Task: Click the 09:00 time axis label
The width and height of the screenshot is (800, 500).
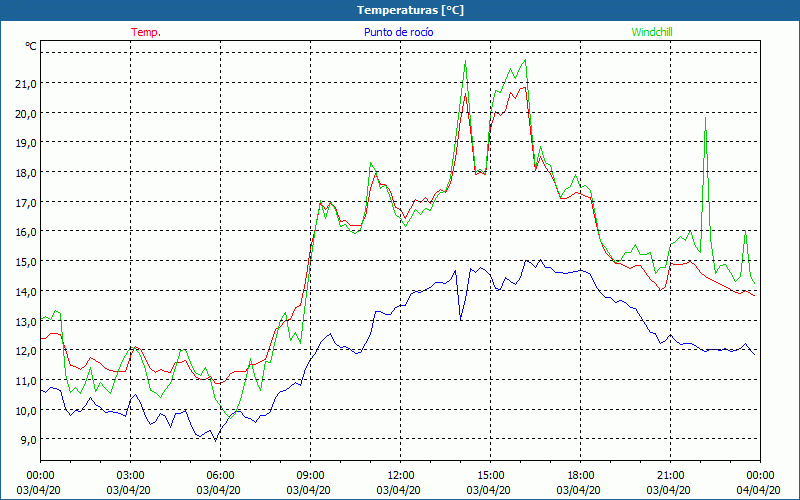Action: 310,476
